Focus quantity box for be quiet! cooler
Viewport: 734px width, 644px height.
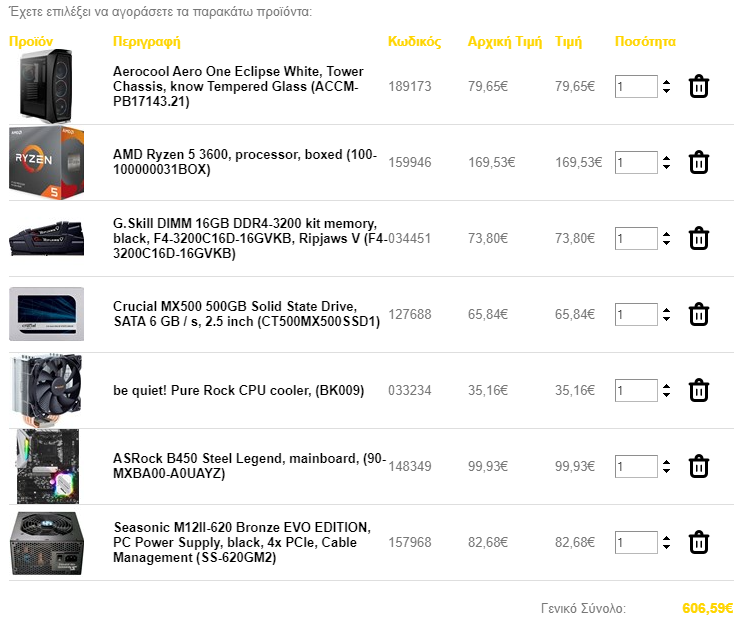pos(636,390)
